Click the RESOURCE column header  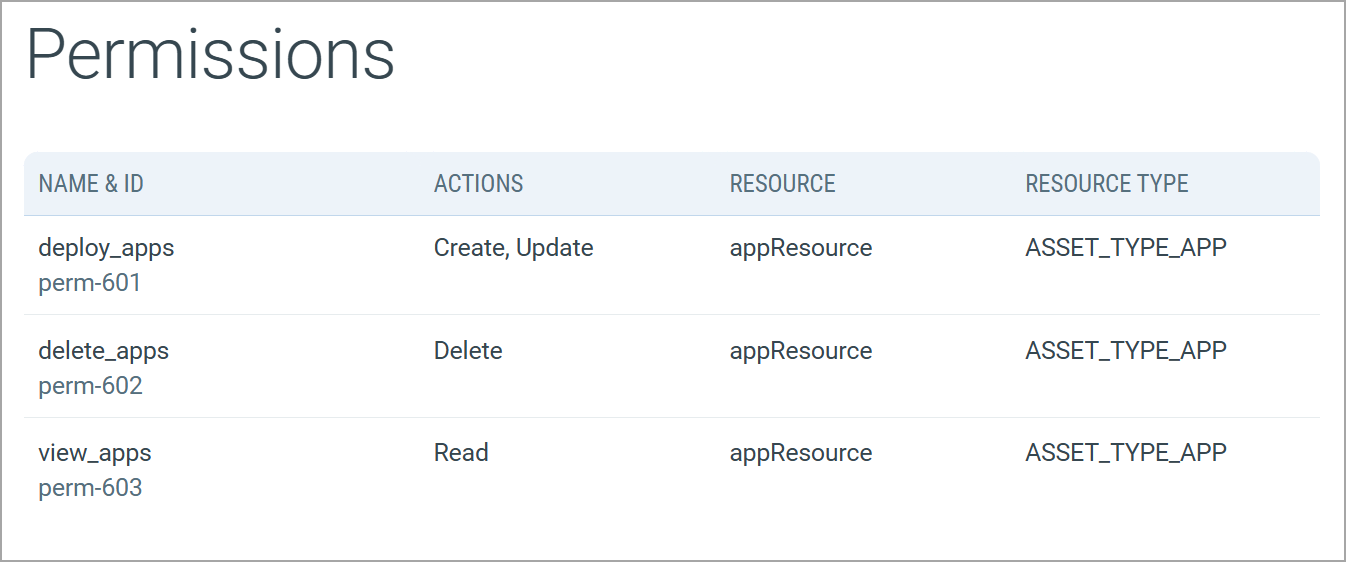pos(782,184)
